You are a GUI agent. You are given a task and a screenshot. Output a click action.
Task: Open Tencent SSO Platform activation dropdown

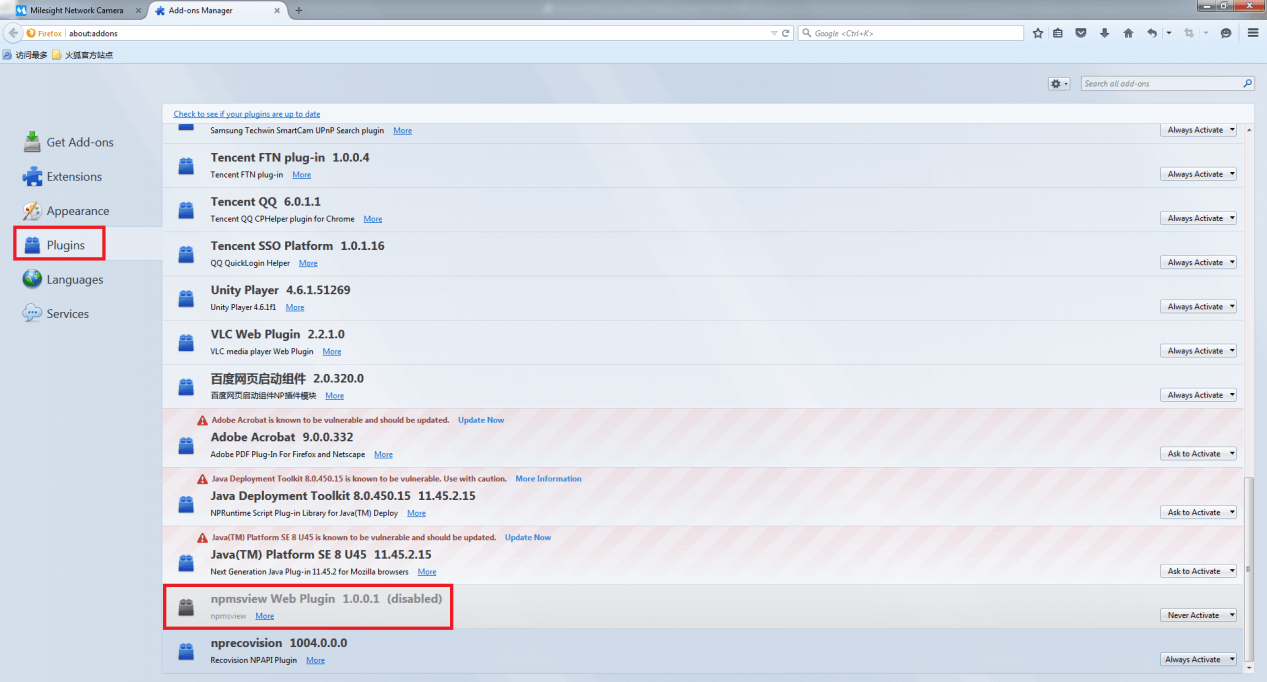click(x=1199, y=262)
